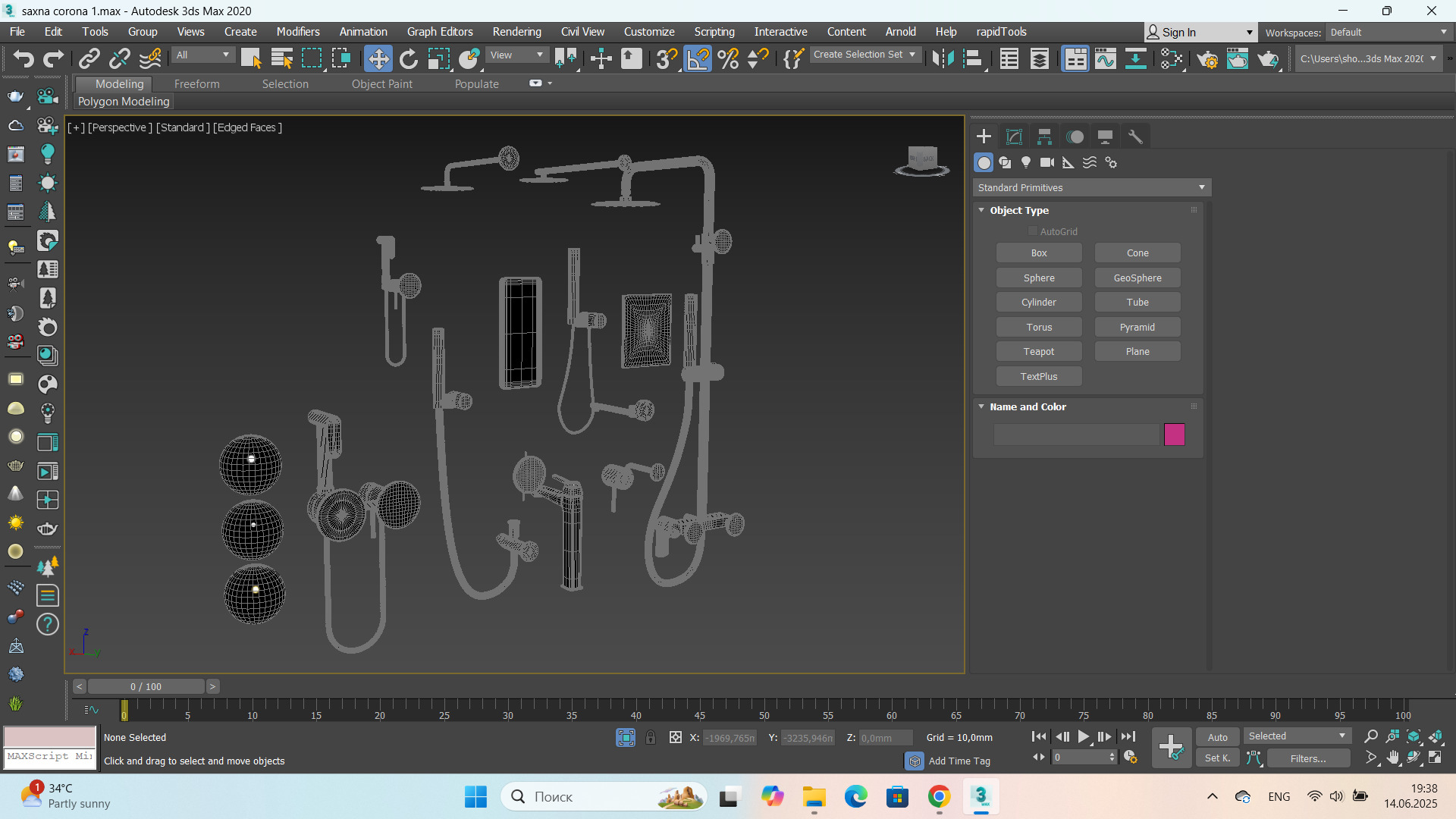The image size is (1456, 819).
Task: Open the Workspaces Default dropdown
Action: [1389, 32]
